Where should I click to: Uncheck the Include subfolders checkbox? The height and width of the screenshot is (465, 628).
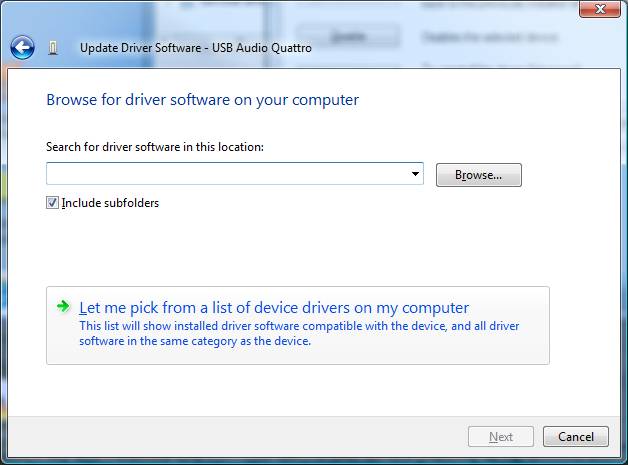tap(53, 203)
